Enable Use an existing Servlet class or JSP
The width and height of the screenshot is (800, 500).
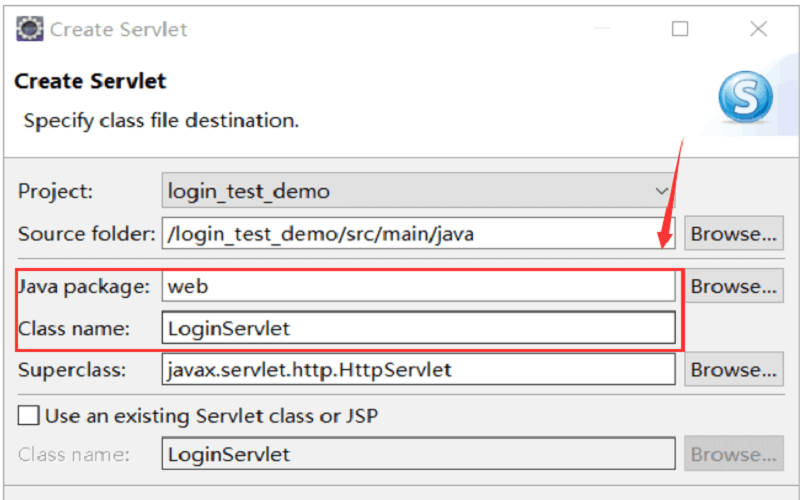tap(30, 414)
